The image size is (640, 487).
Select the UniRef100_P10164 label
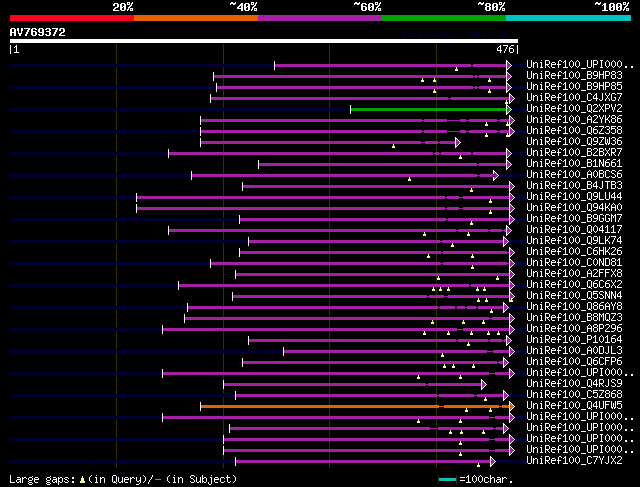(574, 340)
